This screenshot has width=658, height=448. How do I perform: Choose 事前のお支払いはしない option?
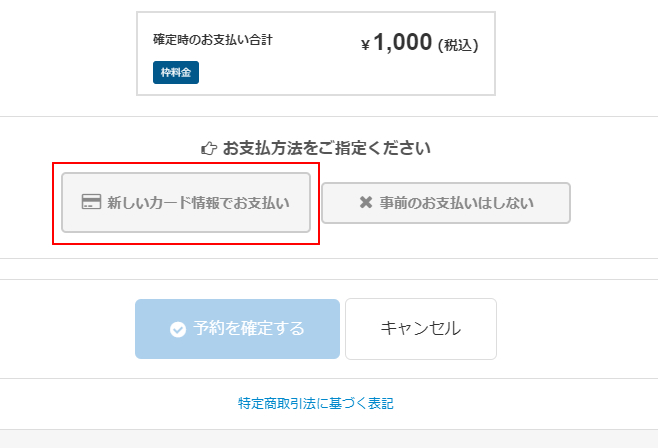pyautogui.click(x=445, y=203)
